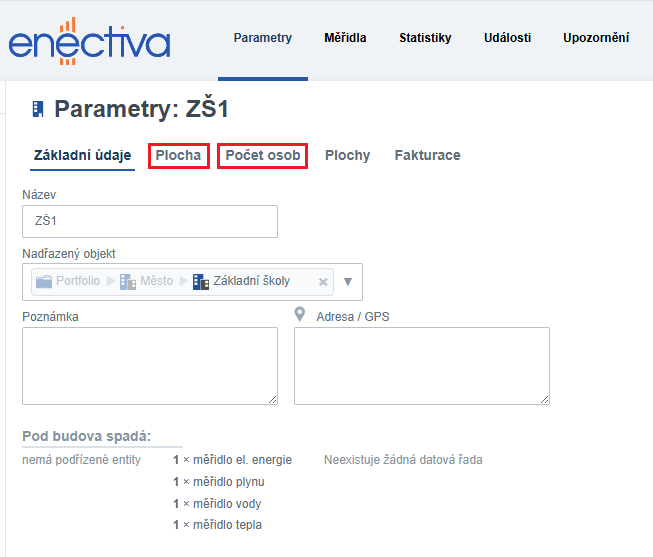This screenshot has height=557, width=653.
Task: Go to the Statistiky section
Action: 425,38
